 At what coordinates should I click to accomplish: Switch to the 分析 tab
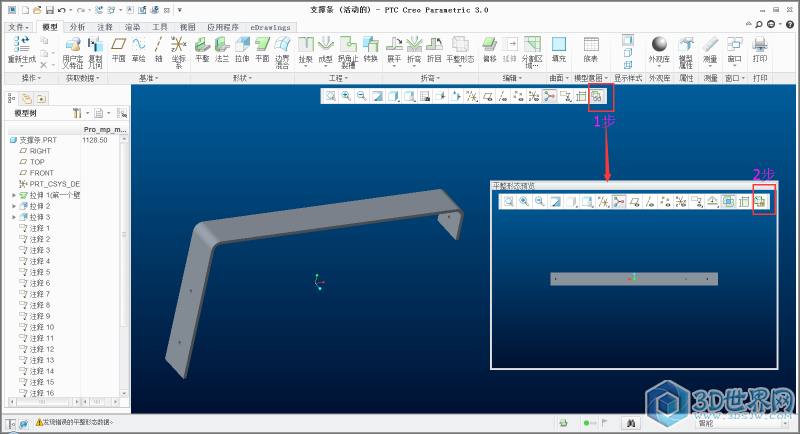(77, 27)
